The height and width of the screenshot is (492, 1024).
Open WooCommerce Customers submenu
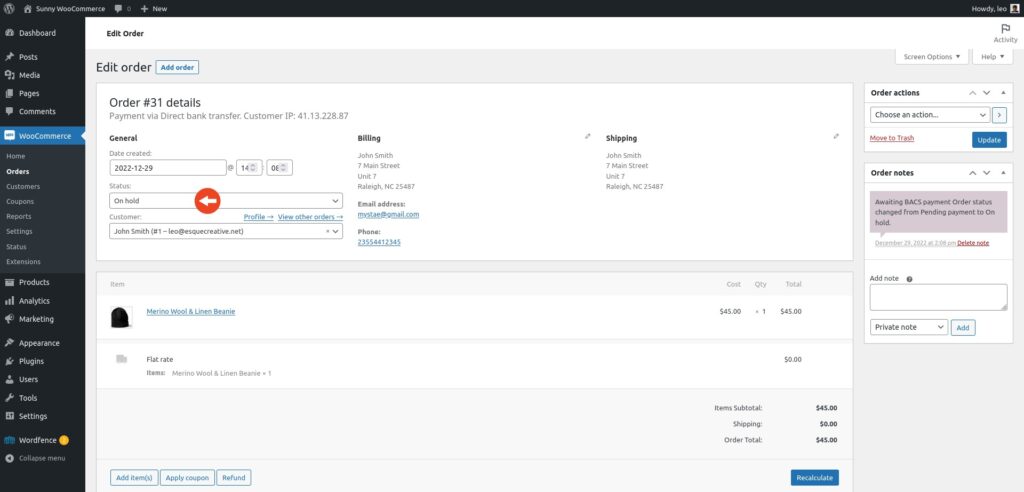pyautogui.click(x=23, y=186)
